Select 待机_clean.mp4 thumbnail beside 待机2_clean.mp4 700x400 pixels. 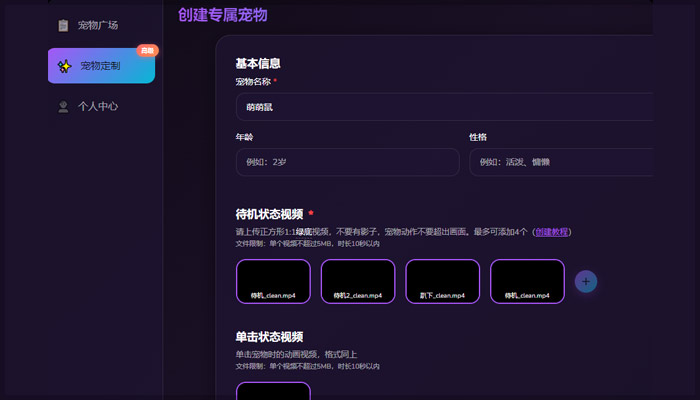(x=273, y=281)
